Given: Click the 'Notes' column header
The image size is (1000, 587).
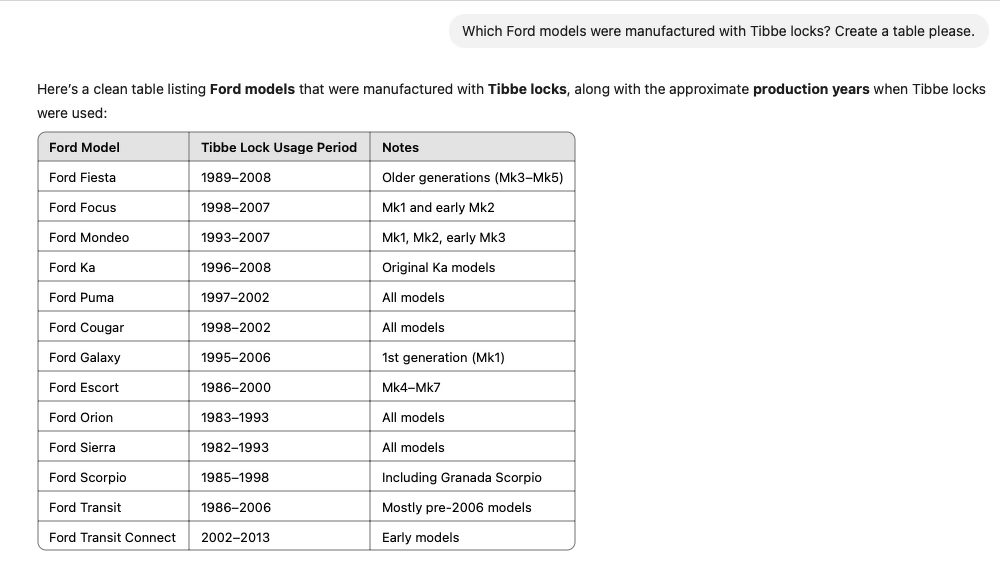Looking at the screenshot, I should click(x=400, y=147).
